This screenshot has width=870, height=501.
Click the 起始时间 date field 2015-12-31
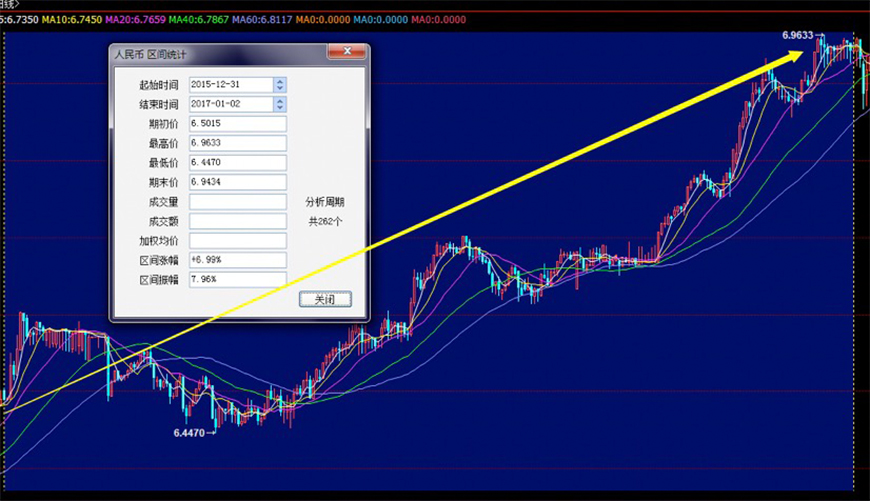229,85
